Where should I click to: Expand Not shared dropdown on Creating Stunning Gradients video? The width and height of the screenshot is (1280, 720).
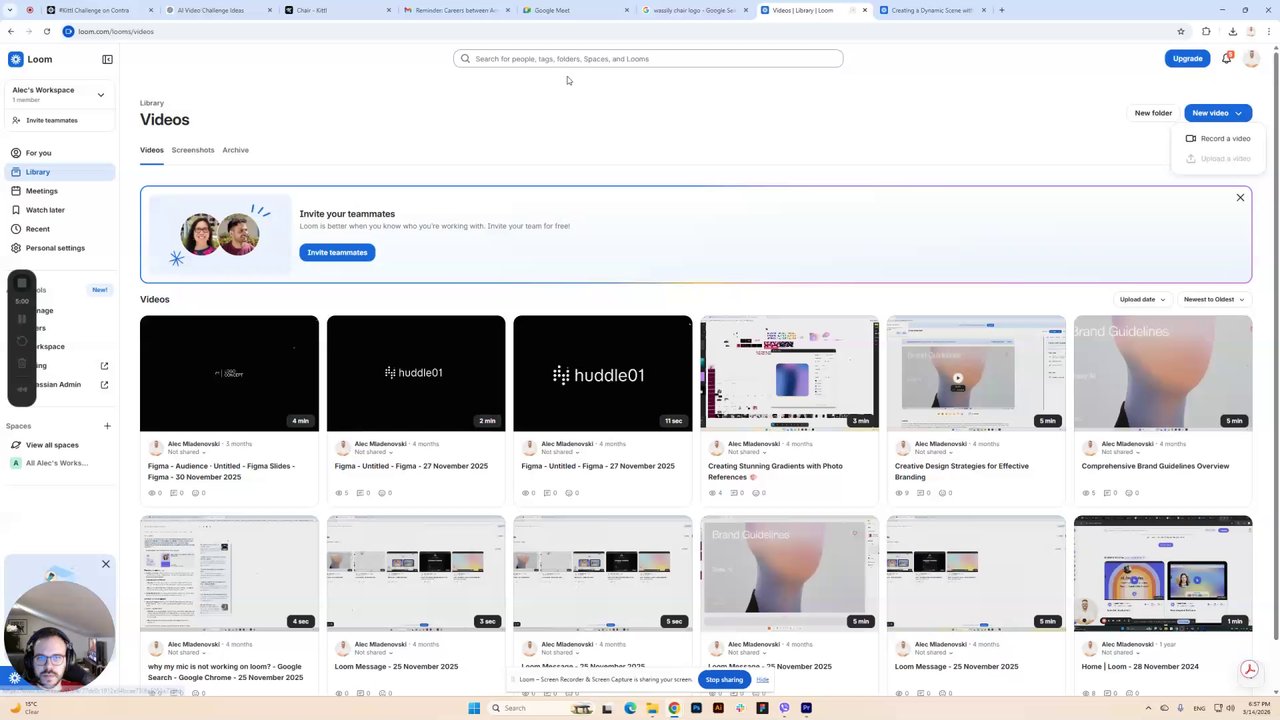[747, 452]
